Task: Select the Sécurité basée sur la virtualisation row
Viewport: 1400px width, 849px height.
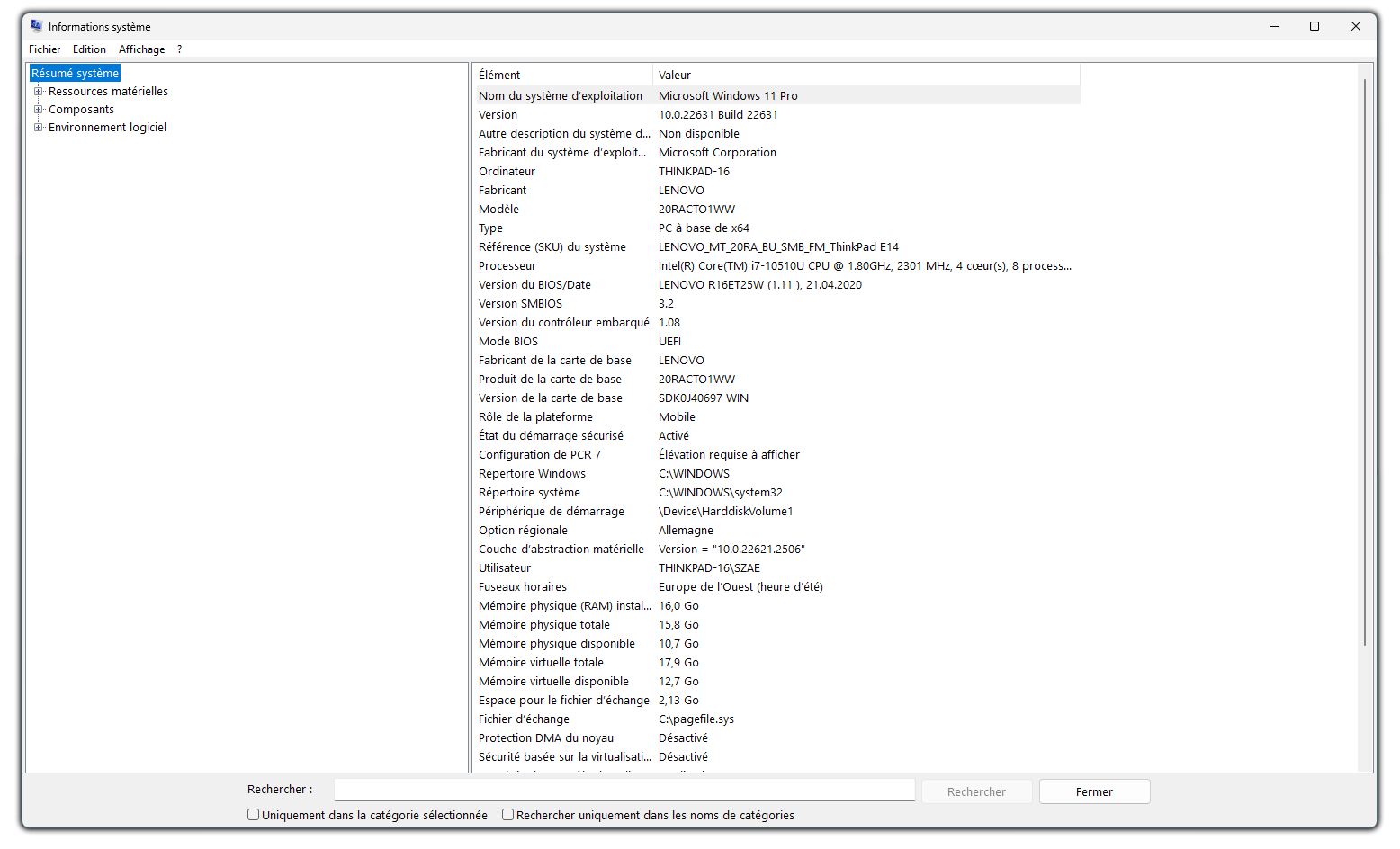Action: click(x=777, y=757)
